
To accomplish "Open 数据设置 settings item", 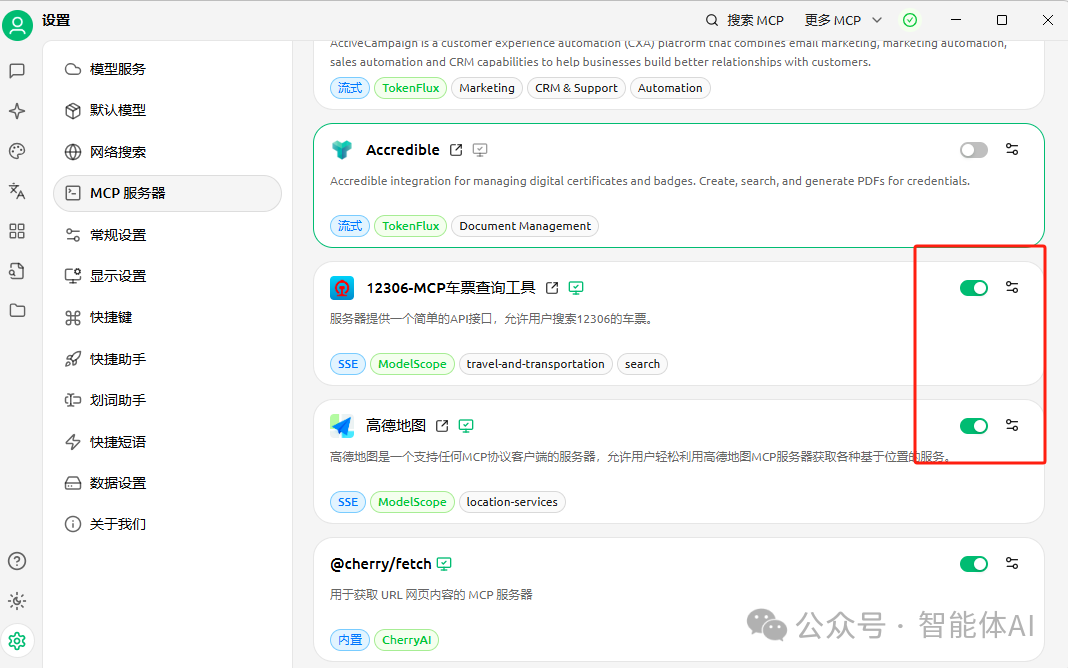I will pyautogui.click(x=168, y=483).
